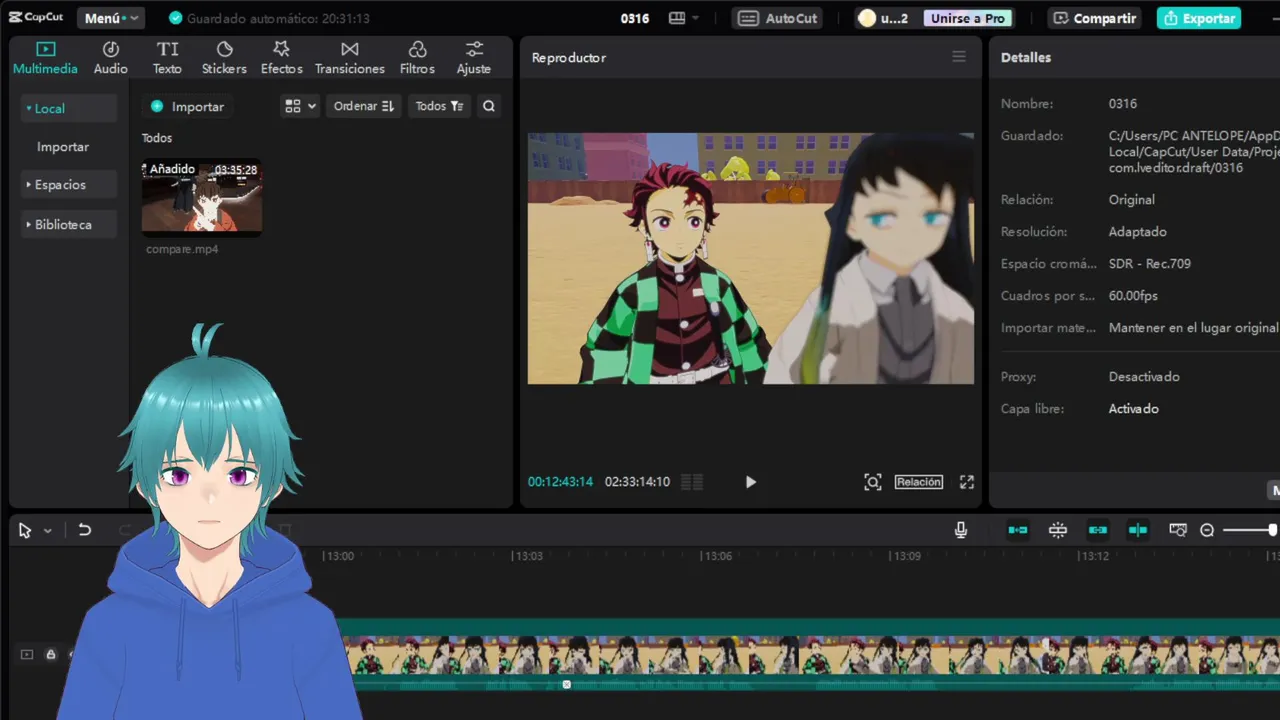Viewport: 1280px width, 720px height.
Task: Play the video in the player
Action: tap(751, 482)
